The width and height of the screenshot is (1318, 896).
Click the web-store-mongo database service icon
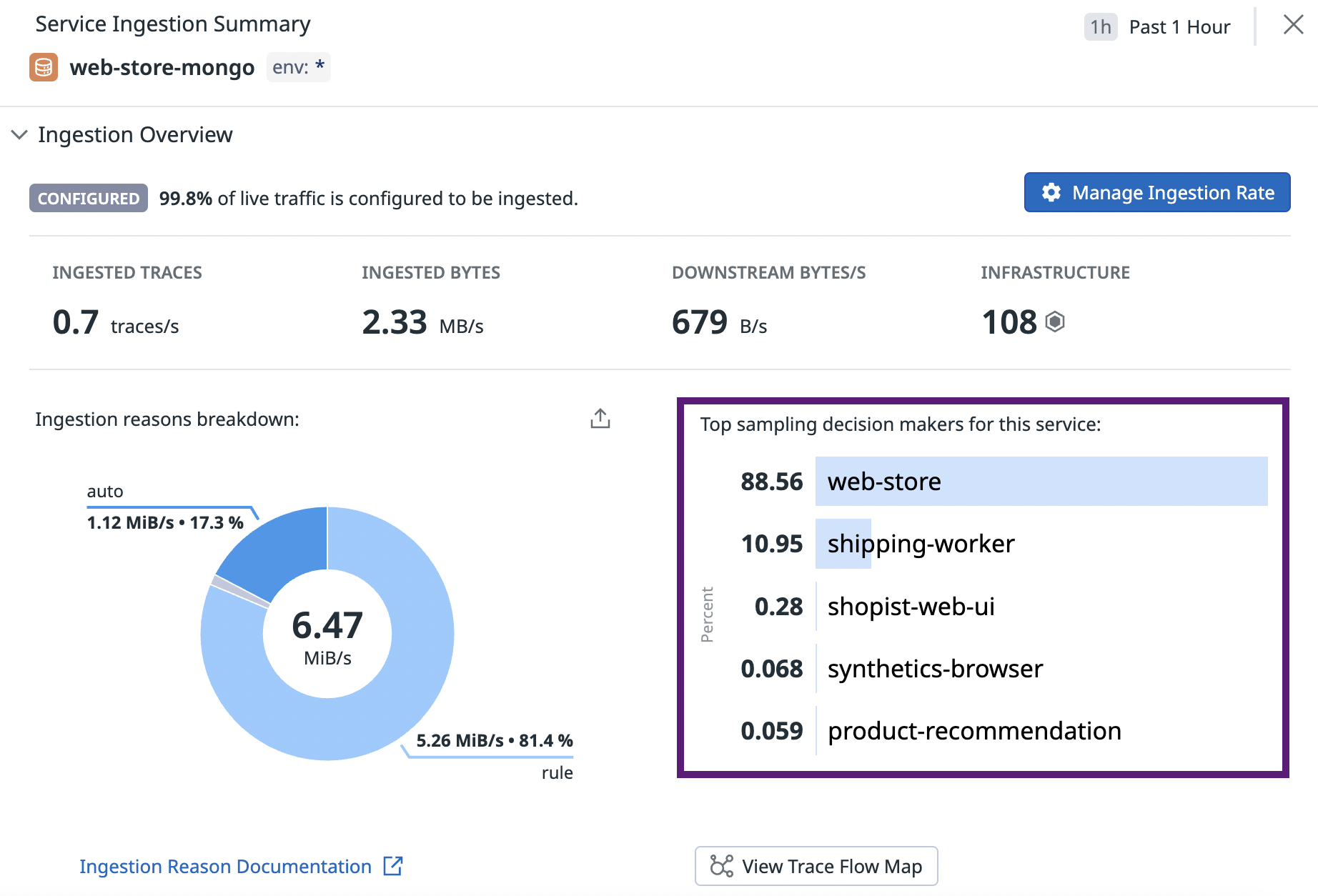[44, 67]
